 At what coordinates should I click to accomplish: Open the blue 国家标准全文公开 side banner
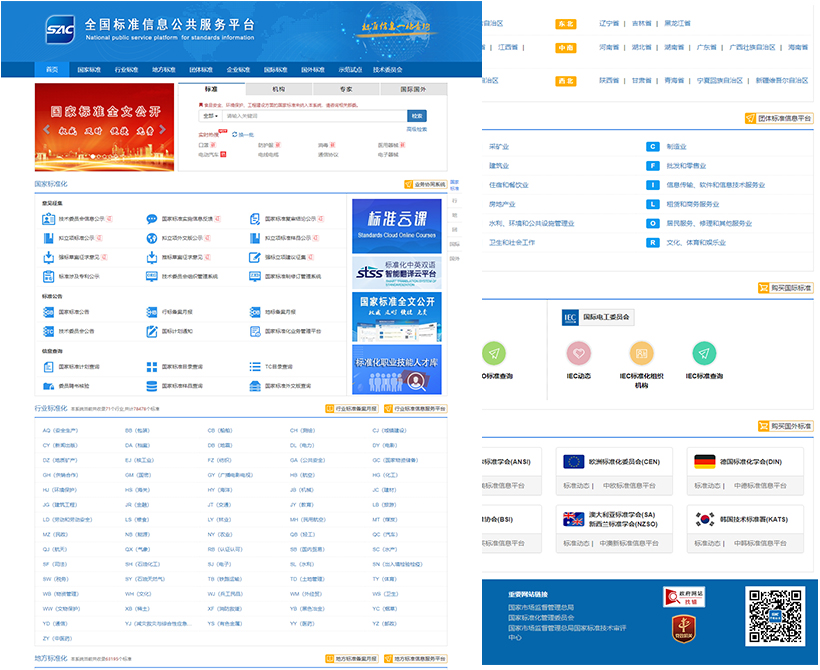[396, 317]
